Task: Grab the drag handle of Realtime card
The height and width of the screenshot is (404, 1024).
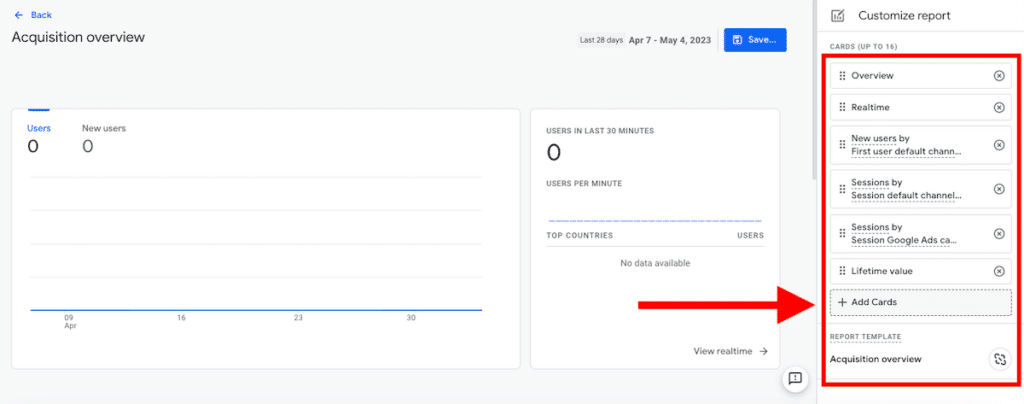Action: [x=842, y=107]
